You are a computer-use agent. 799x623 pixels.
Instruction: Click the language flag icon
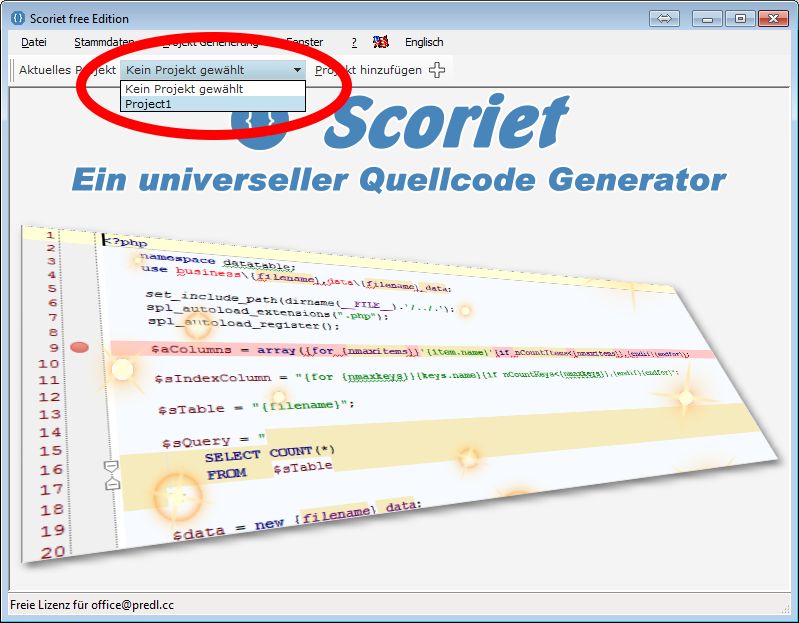click(x=381, y=42)
